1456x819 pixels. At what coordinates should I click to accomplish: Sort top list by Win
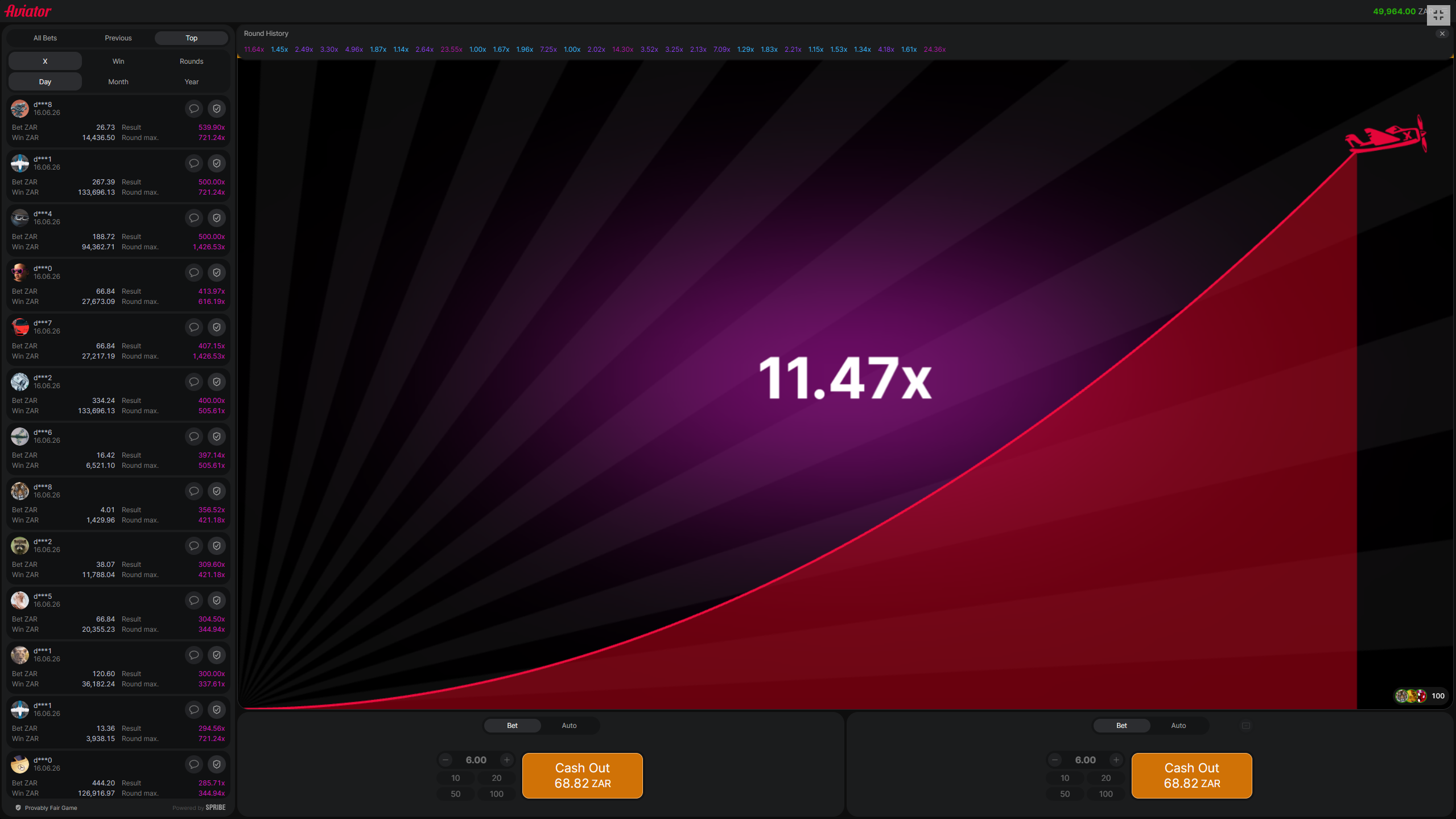(x=118, y=61)
